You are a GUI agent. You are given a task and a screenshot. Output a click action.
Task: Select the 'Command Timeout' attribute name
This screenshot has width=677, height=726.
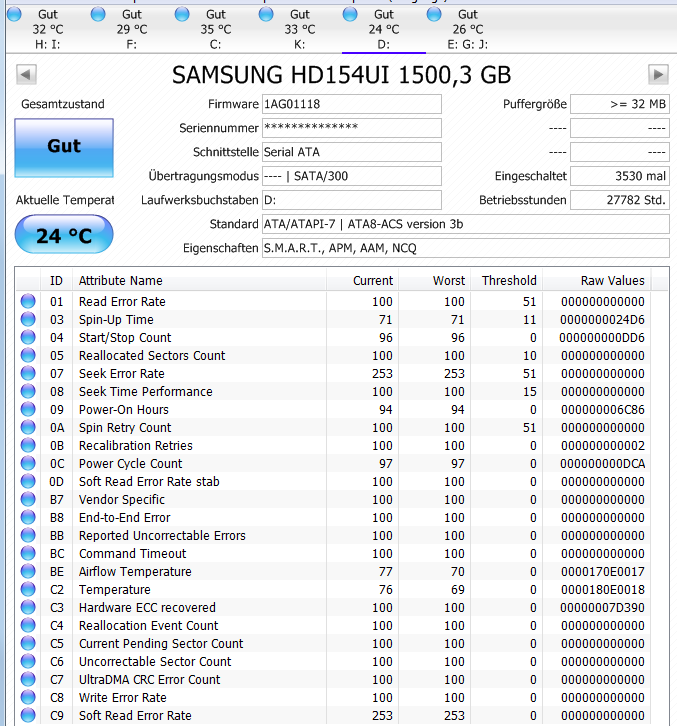[x=132, y=553]
